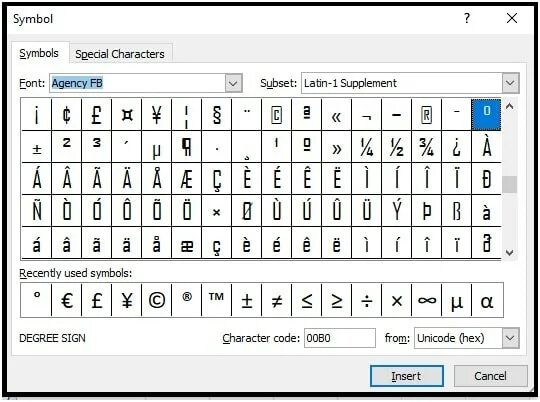Viewport: 540px width, 402px height.
Task: Pick copyright symbol from recently used
Action: point(156,300)
